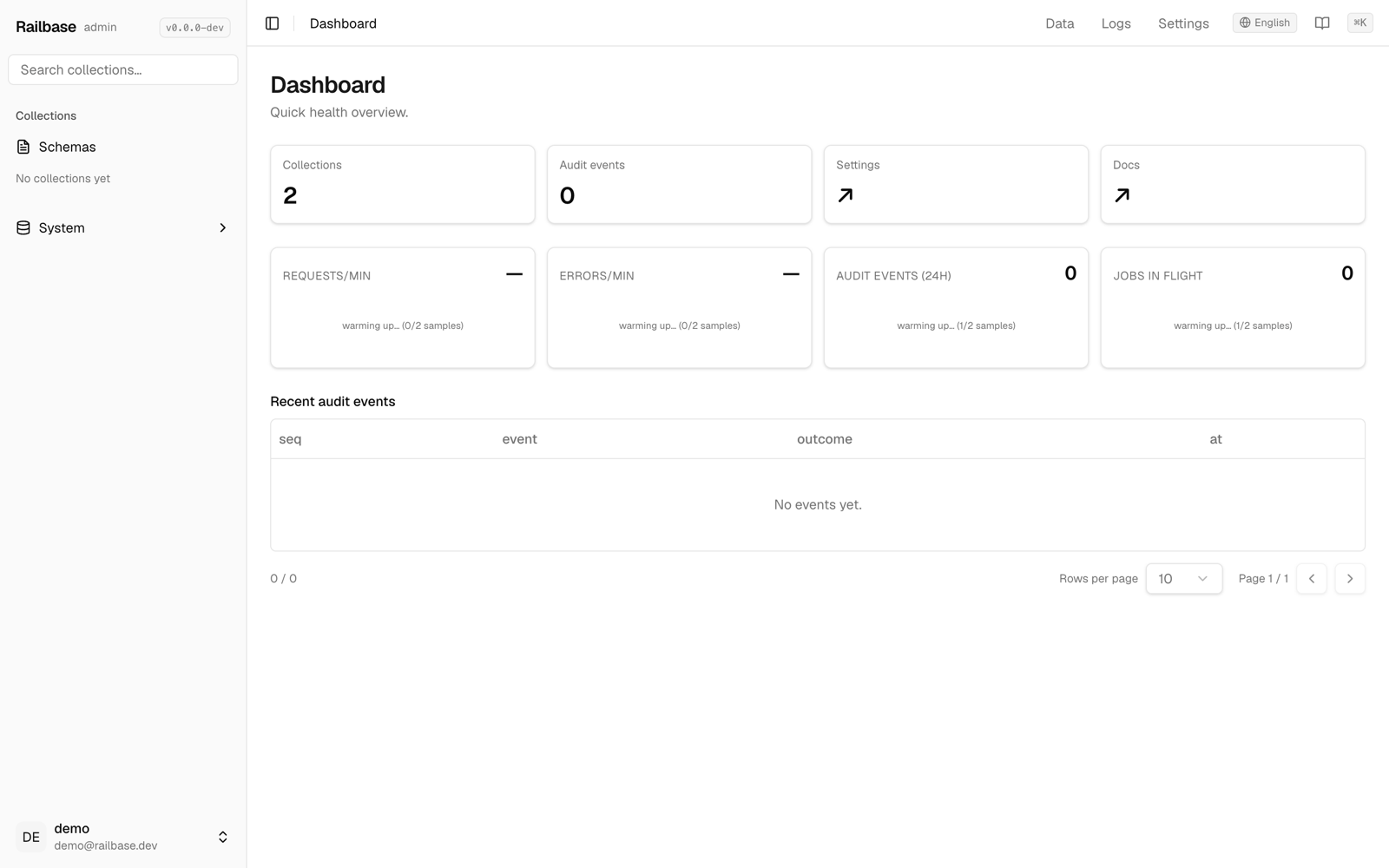
Task: Open Settings in top navigation
Action: coord(1183,23)
